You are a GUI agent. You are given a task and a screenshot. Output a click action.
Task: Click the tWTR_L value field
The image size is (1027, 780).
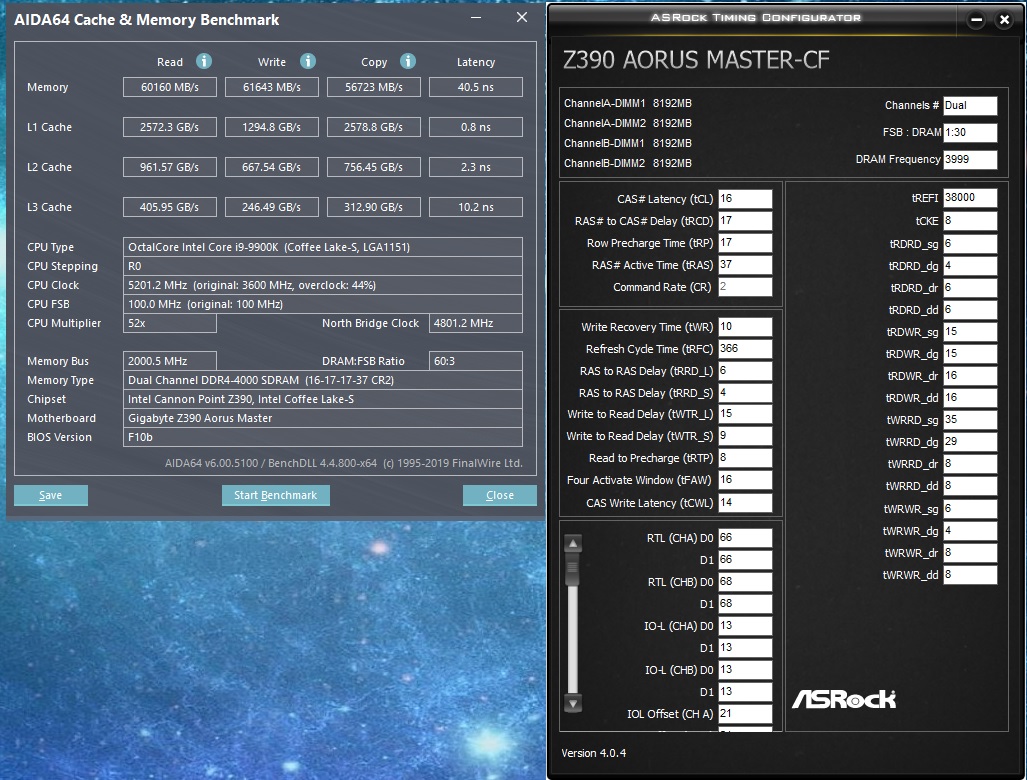745,414
